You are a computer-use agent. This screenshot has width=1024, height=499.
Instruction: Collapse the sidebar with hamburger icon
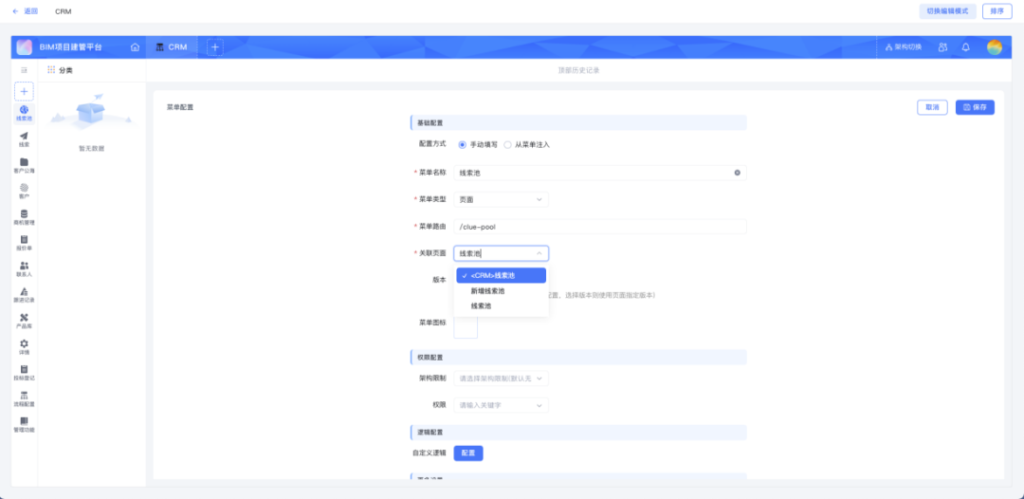click(x=24, y=70)
